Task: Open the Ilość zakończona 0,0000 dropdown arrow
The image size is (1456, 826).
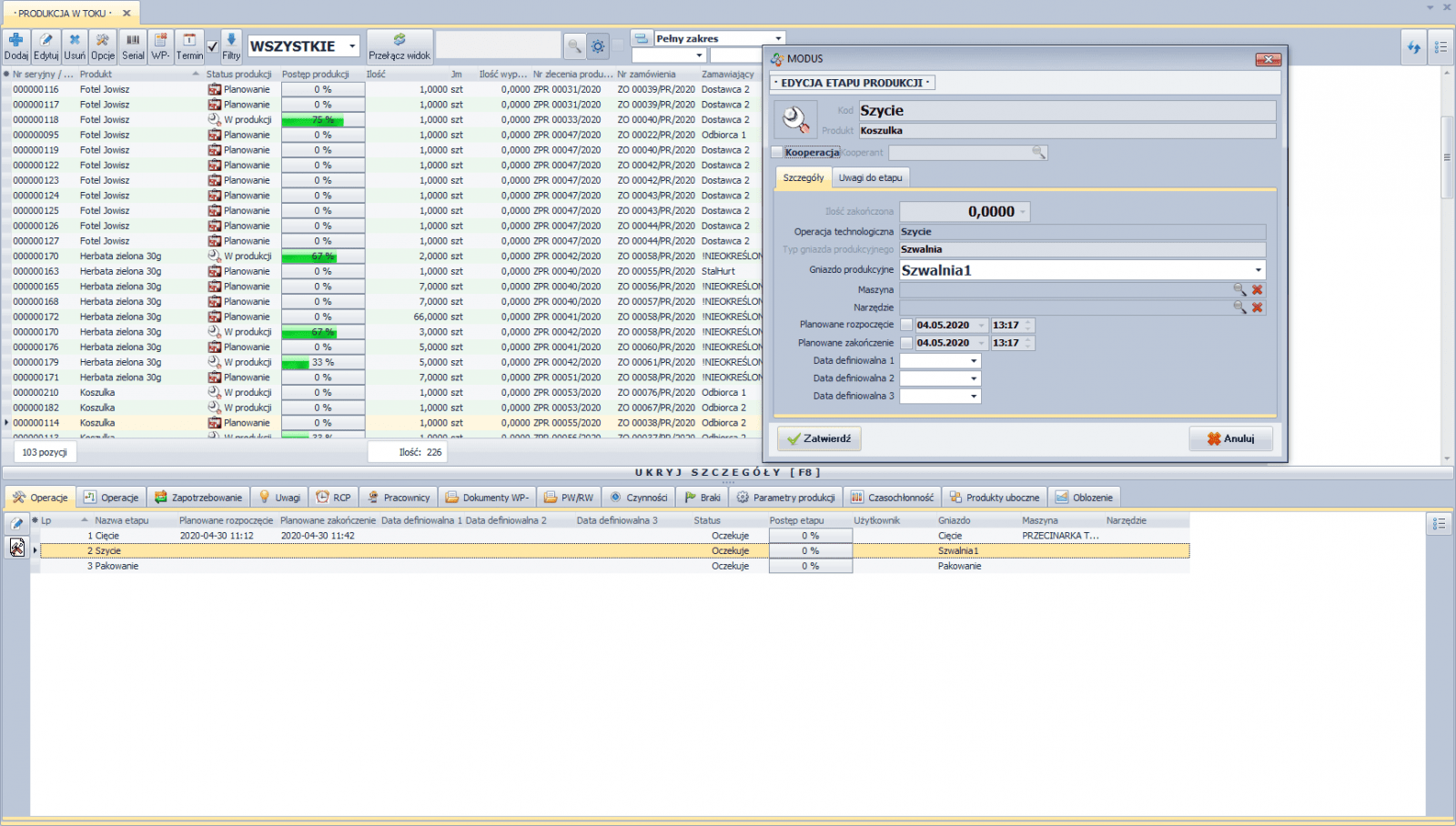Action: [1023, 212]
